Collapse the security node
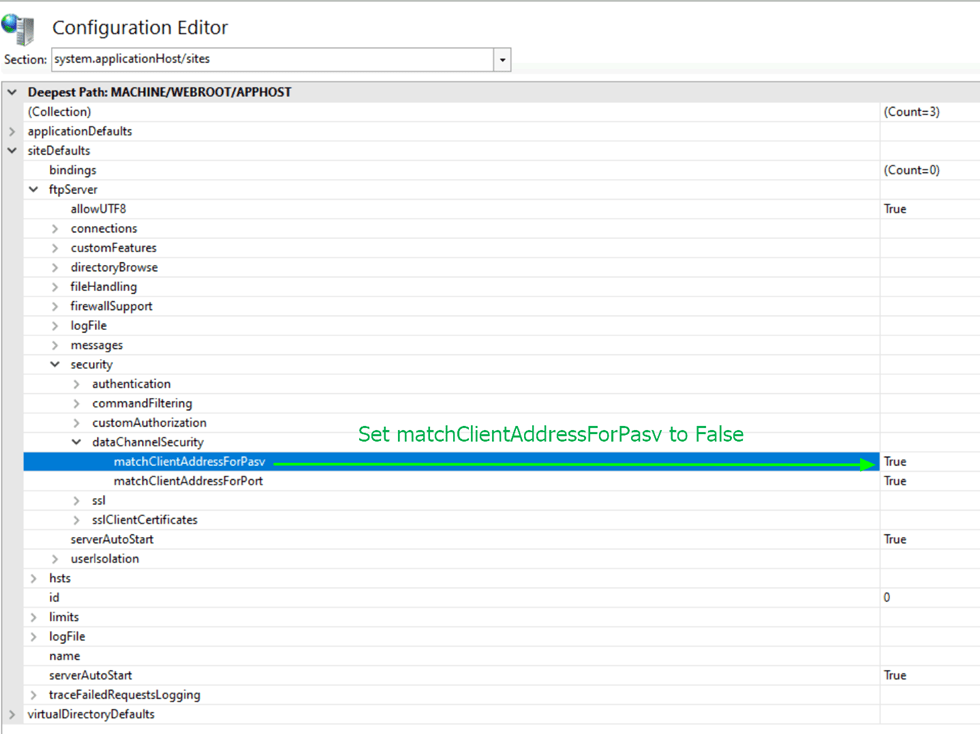Screen dimensions: 980x734 [55, 364]
